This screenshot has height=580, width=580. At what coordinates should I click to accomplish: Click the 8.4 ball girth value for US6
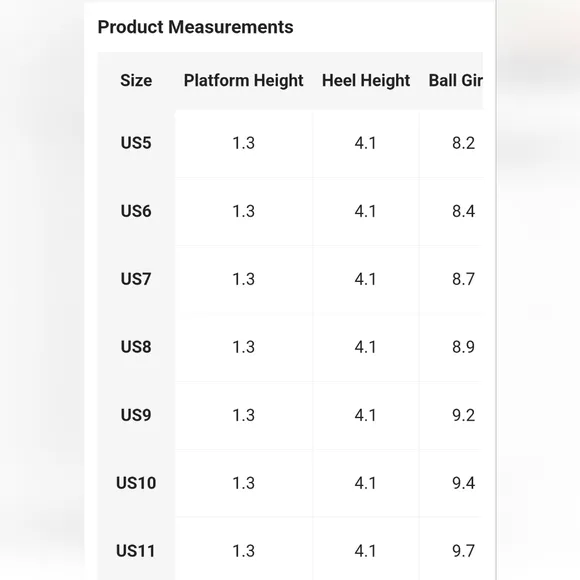(x=463, y=211)
